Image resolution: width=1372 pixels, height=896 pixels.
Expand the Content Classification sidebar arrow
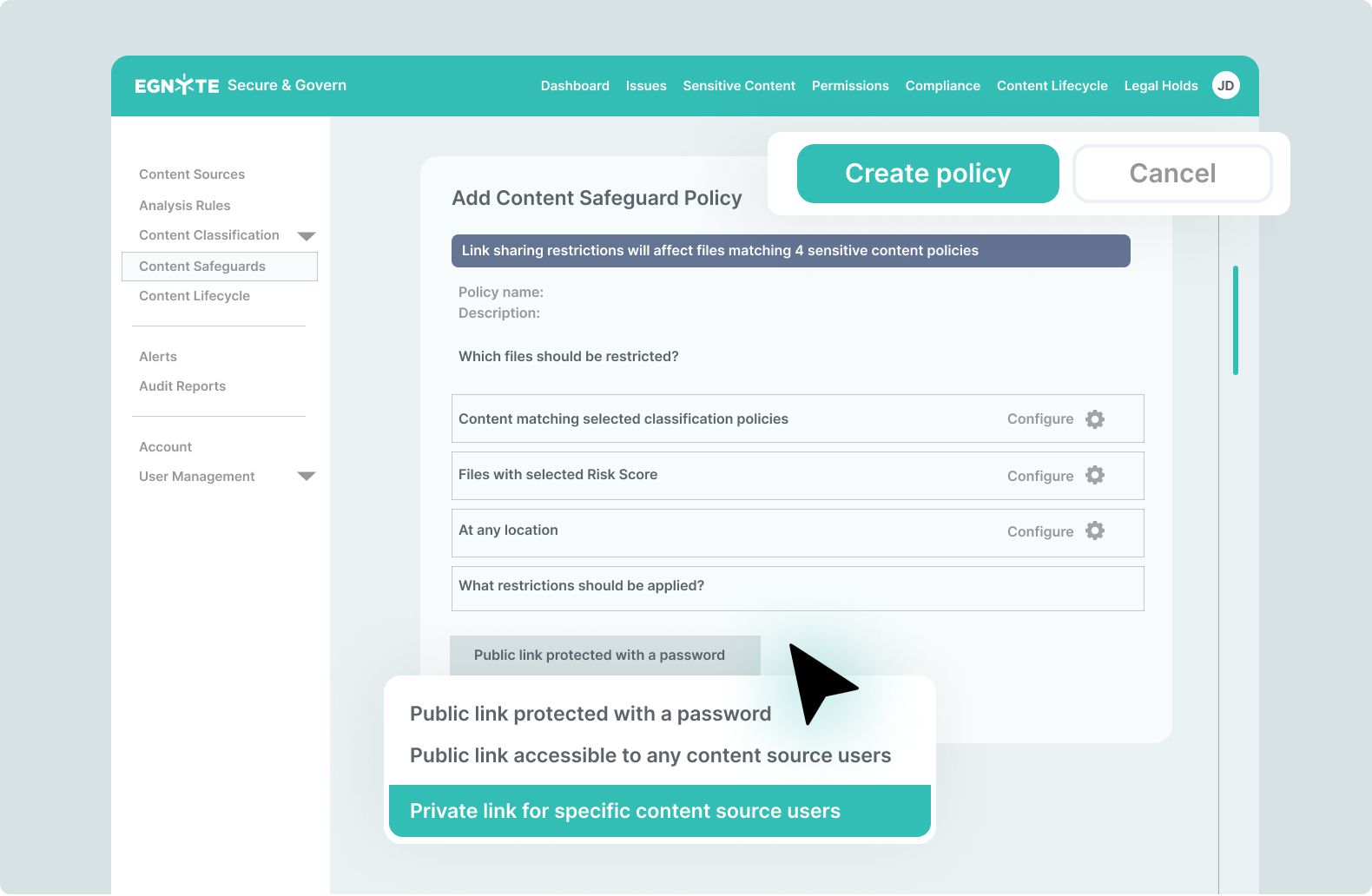307,236
